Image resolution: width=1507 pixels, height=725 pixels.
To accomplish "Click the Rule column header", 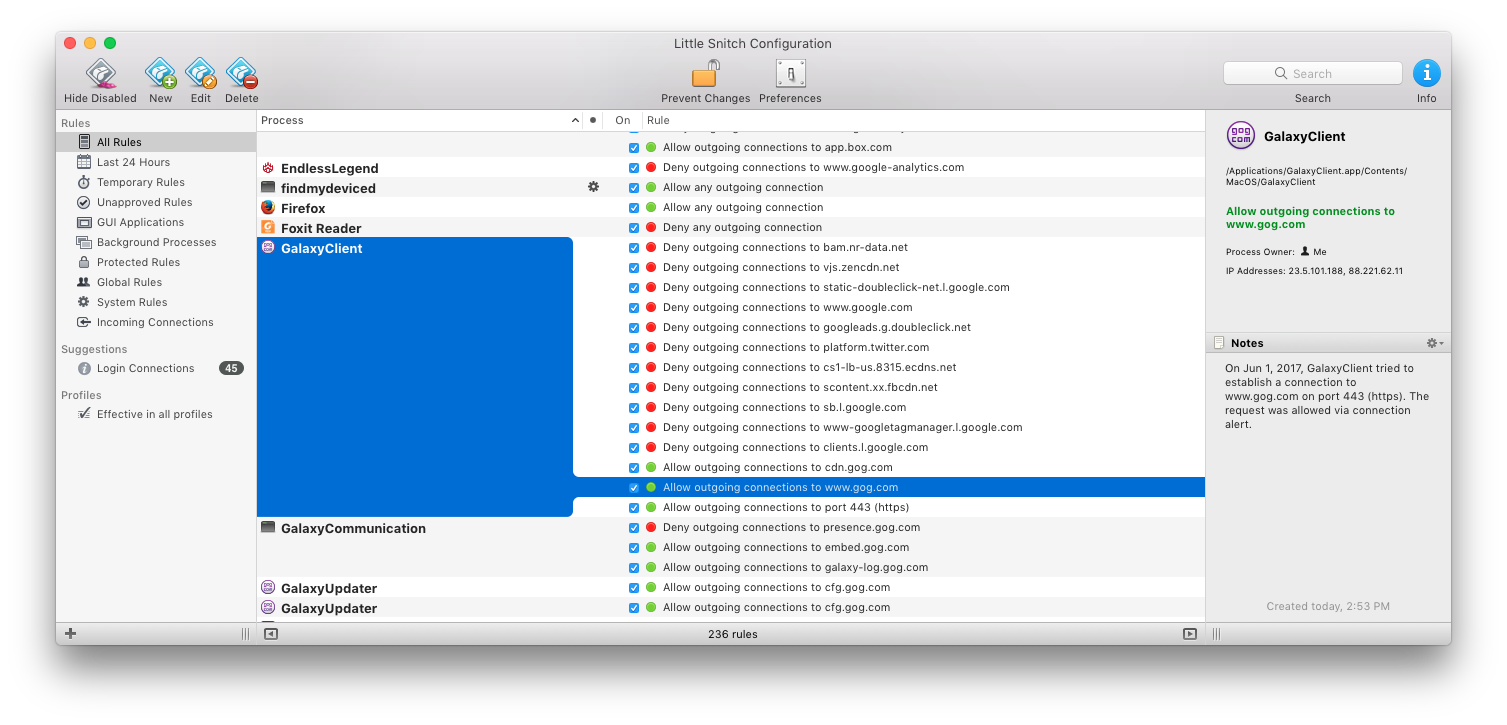I will 923,120.
